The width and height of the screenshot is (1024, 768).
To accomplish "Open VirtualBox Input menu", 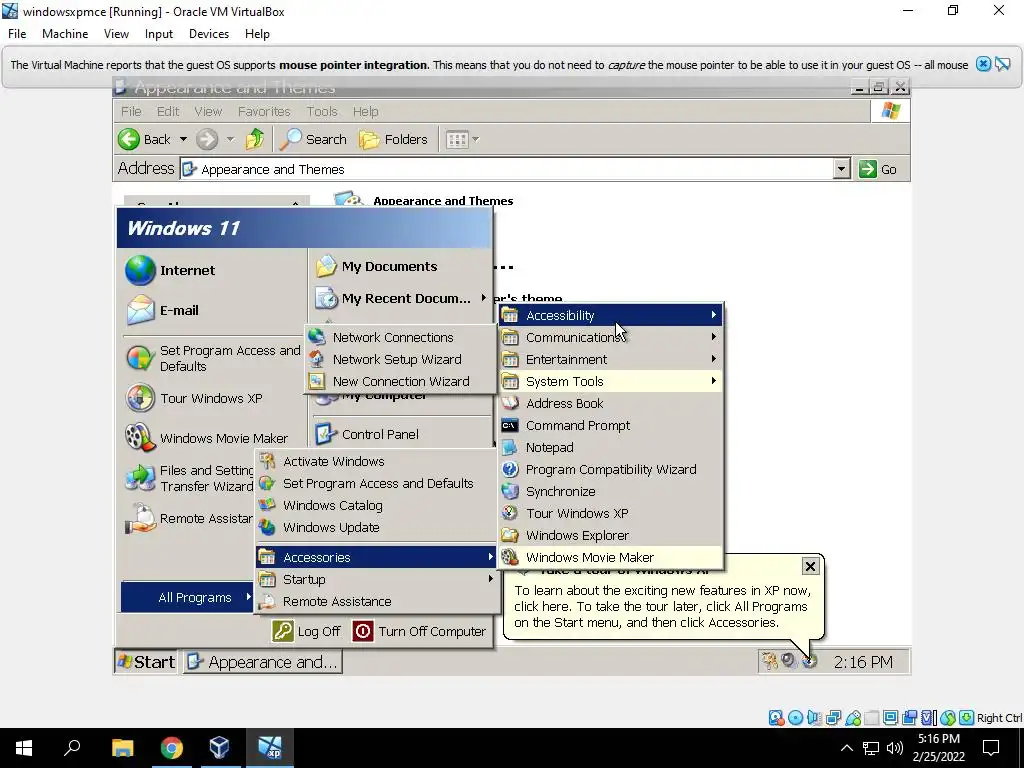I will [x=159, y=33].
